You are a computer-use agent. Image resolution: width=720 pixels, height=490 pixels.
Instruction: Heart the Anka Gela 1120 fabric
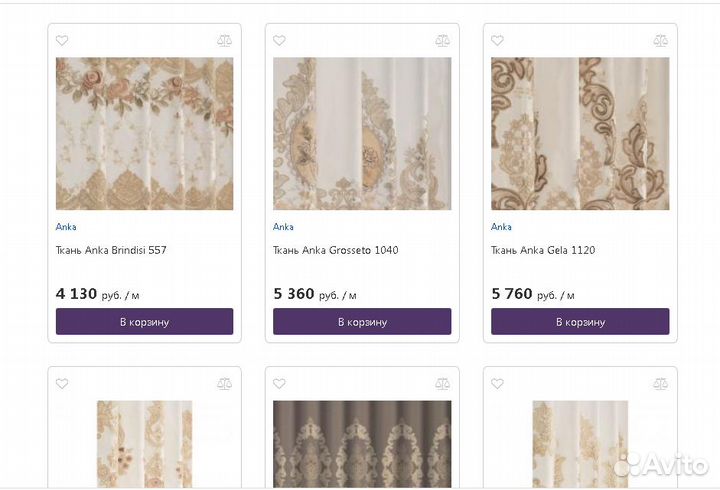[x=497, y=41]
